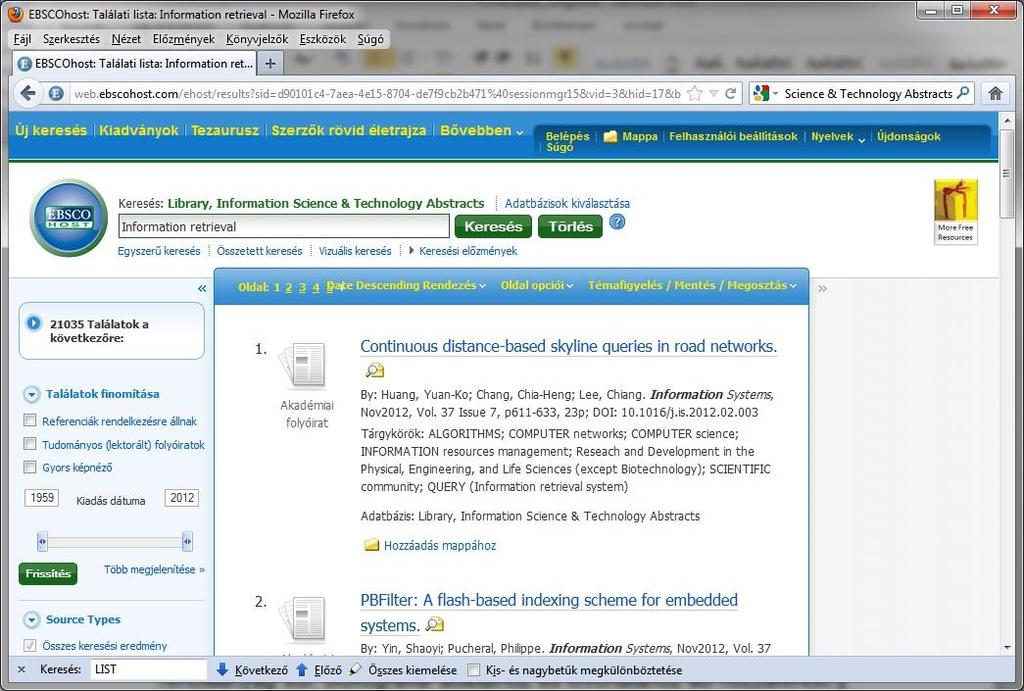Image resolution: width=1024 pixels, height=691 pixels.
Task: Open Date Descending Rendezés dropdown
Action: 406,285
